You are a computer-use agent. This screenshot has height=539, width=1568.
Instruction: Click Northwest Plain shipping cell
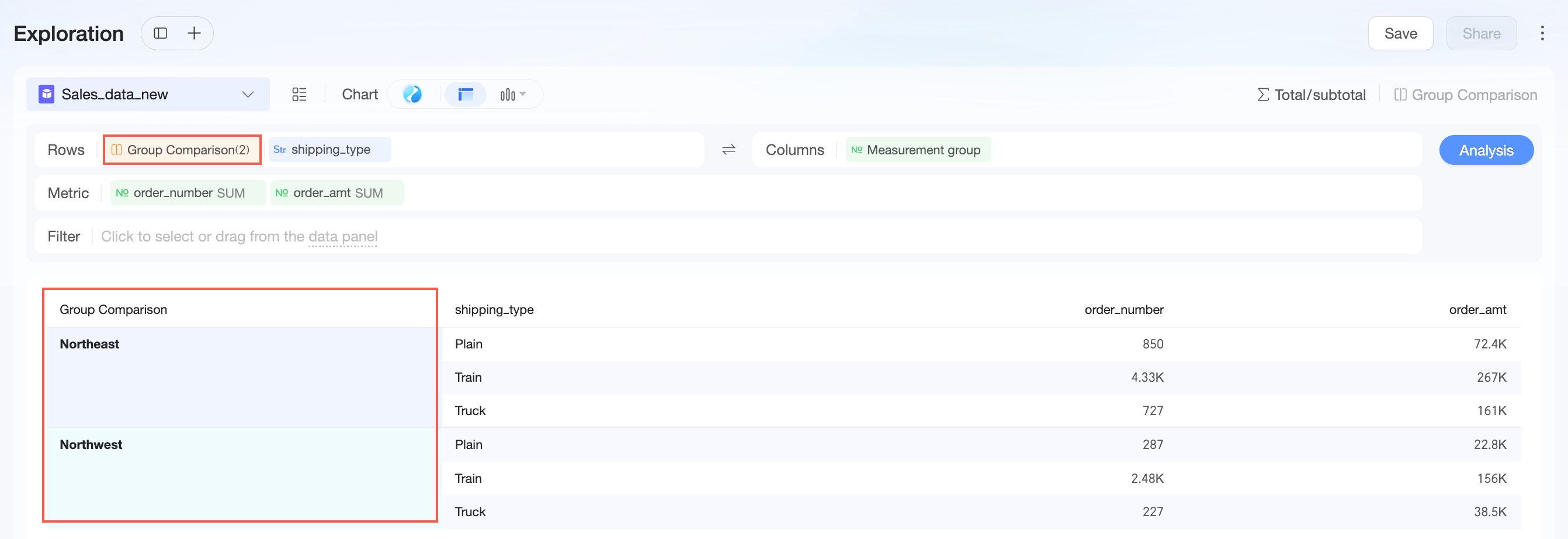[468, 445]
